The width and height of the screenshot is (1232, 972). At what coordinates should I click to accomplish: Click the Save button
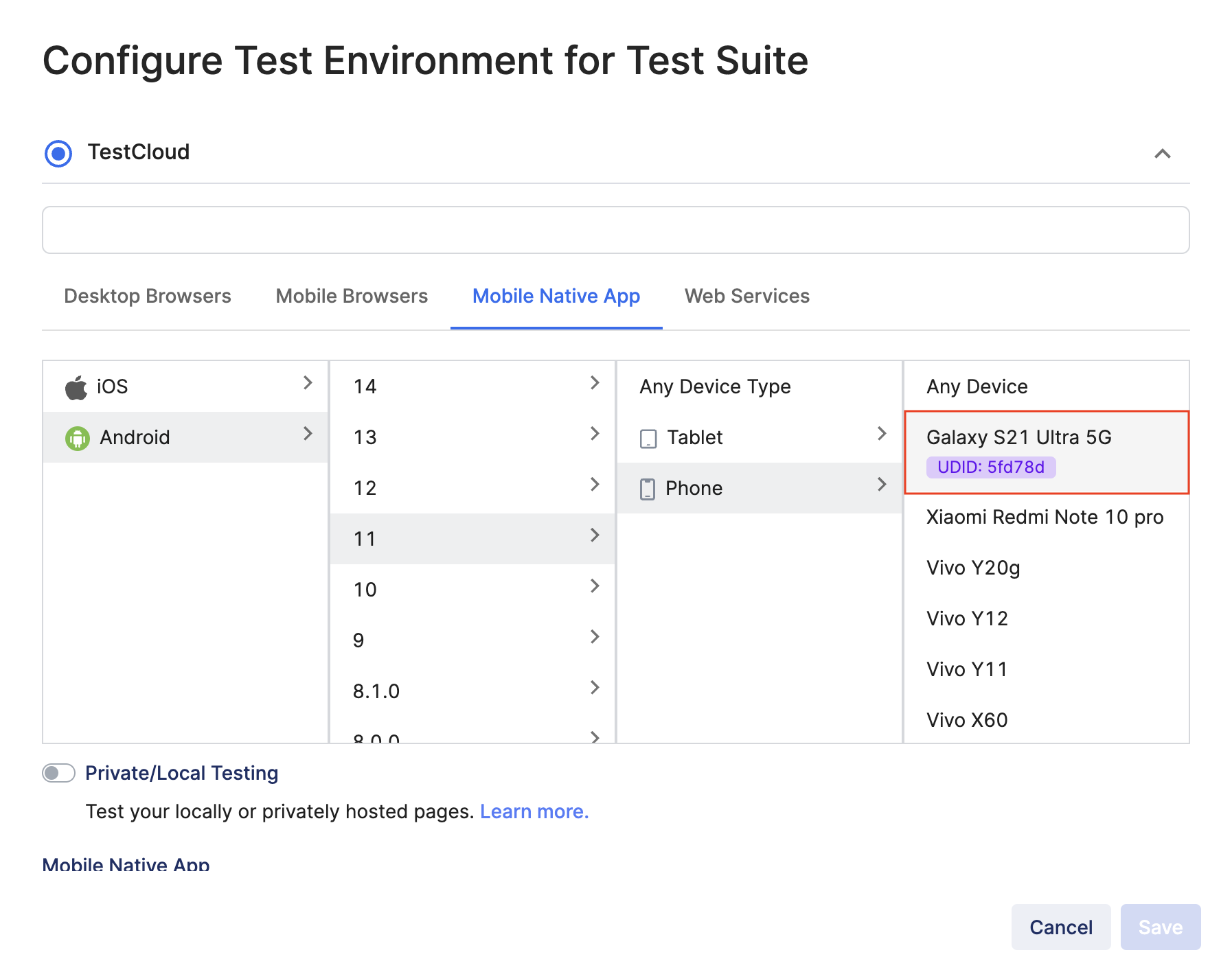pyautogui.click(x=1160, y=927)
